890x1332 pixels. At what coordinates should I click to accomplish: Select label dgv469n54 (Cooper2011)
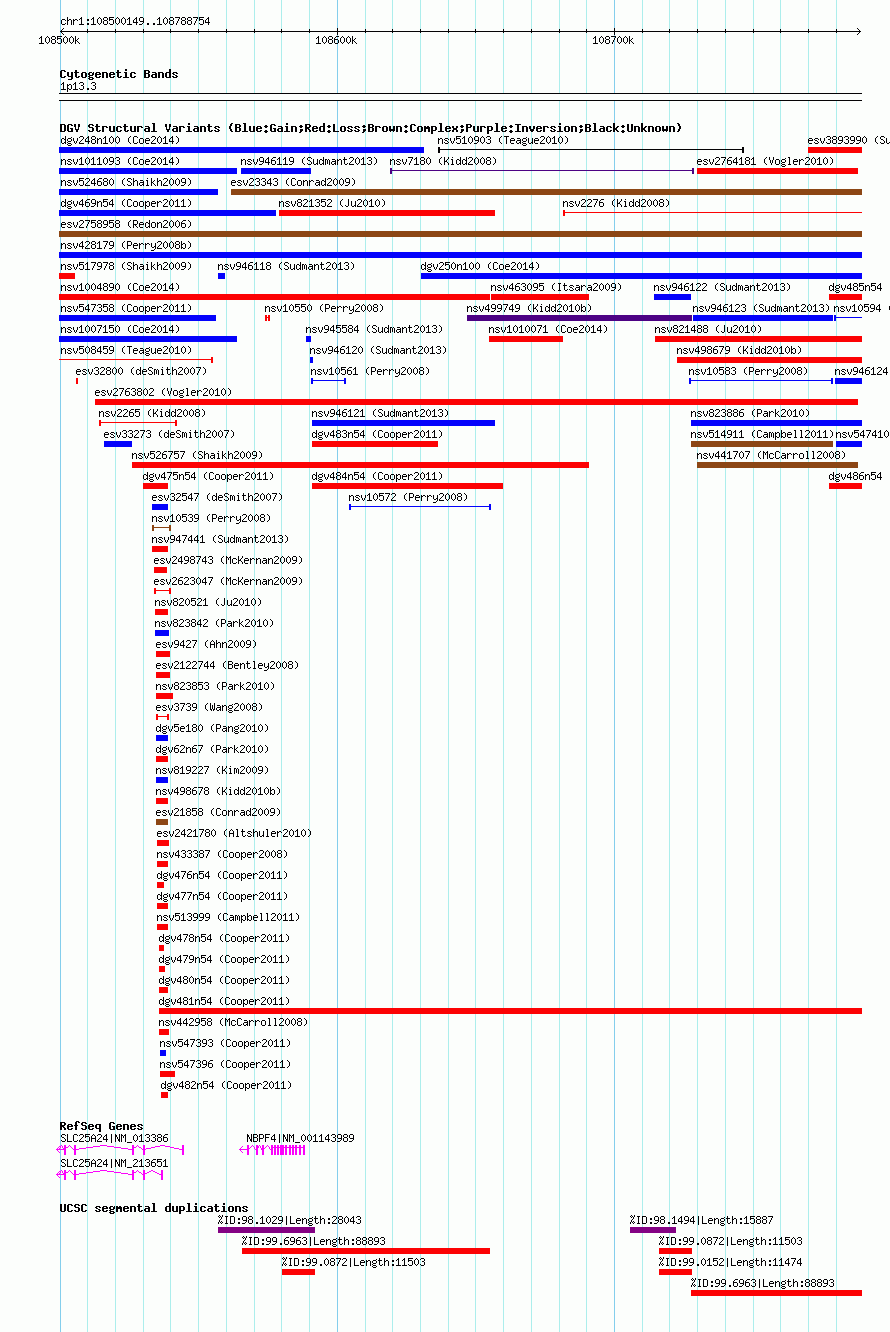click(x=126, y=203)
